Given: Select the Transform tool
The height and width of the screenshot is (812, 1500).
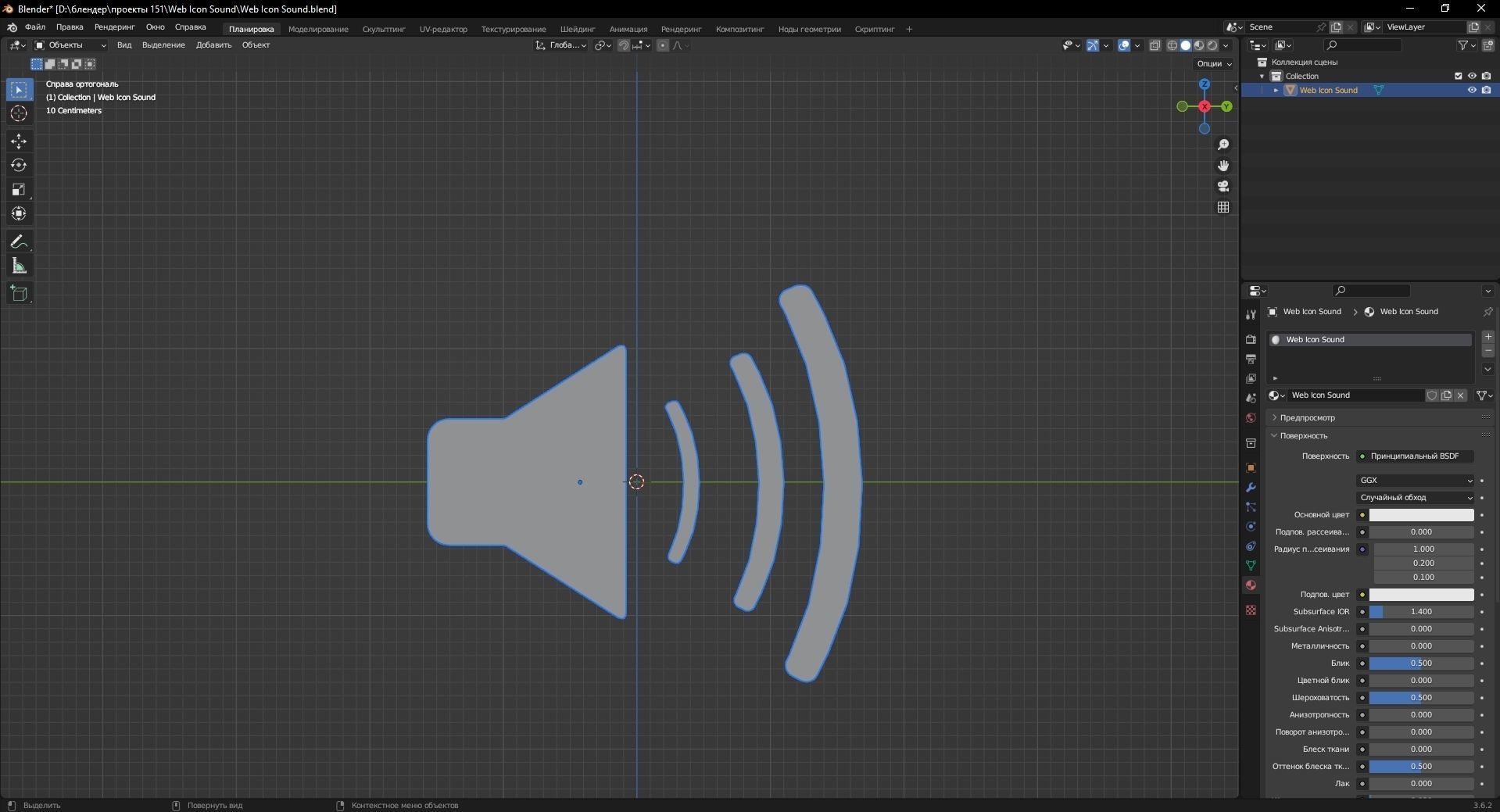Looking at the screenshot, I should pos(19,214).
